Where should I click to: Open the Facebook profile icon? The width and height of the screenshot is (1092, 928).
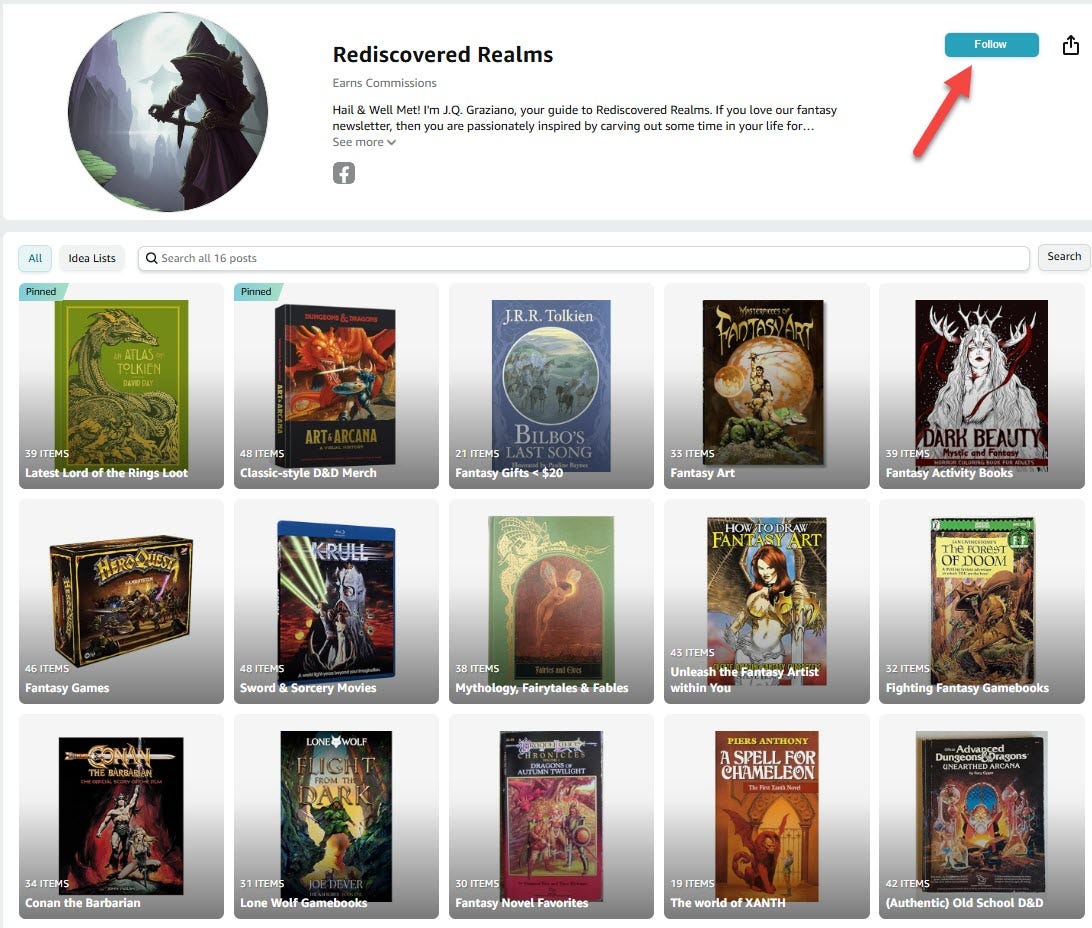coord(343,173)
